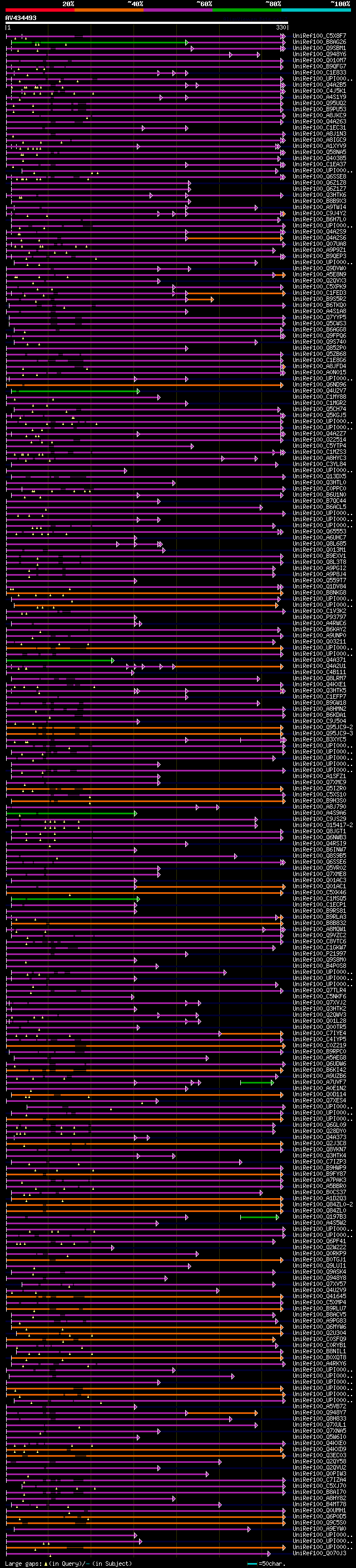Open hit UniRef100_Q948Y6

pyautogui.click(x=319, y=54)
